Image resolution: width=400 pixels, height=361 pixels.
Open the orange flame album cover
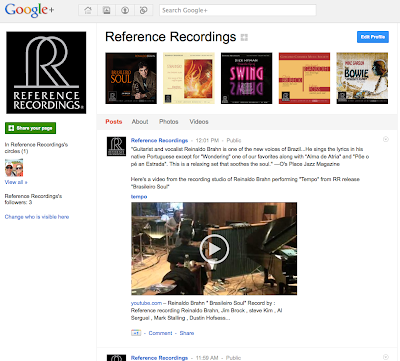coord(189,78)
